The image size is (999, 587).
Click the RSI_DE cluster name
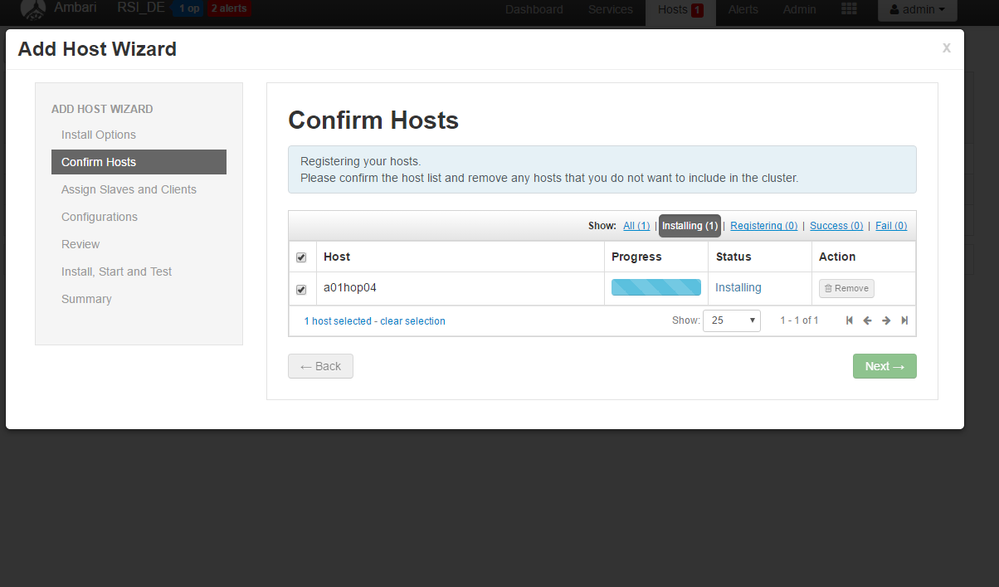coord(141,8)
